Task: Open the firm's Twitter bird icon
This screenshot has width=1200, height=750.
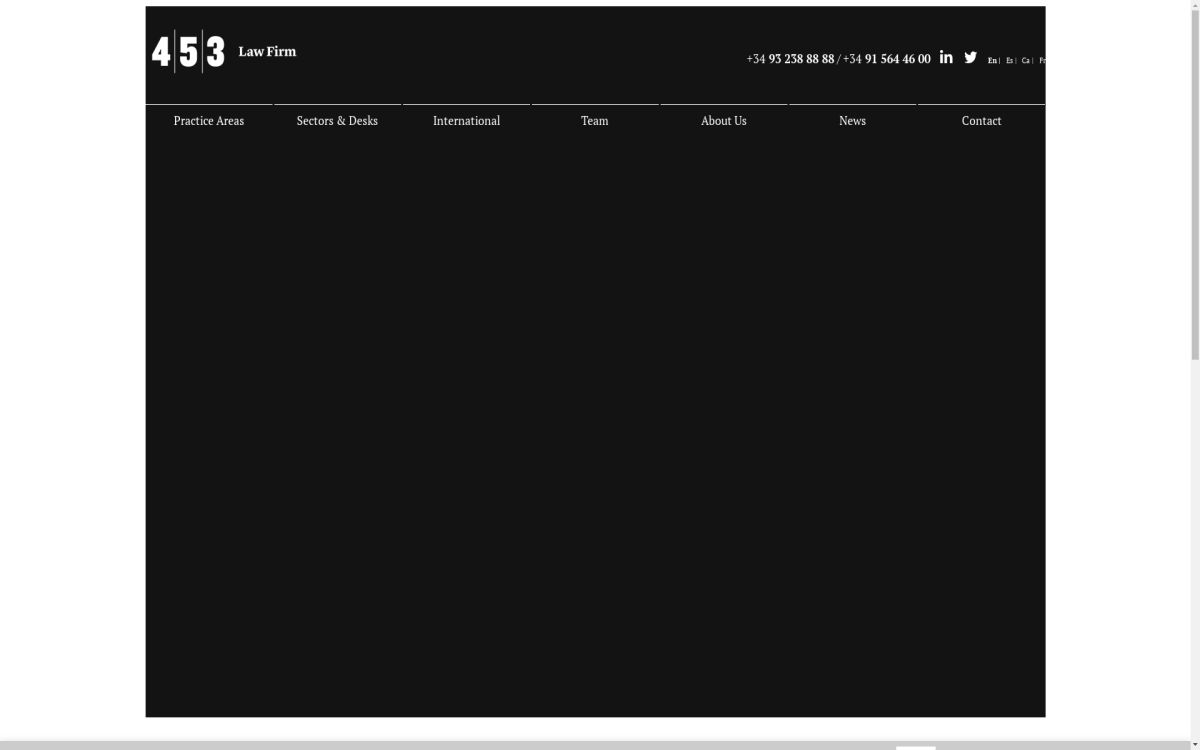Action: pos(970,57)
